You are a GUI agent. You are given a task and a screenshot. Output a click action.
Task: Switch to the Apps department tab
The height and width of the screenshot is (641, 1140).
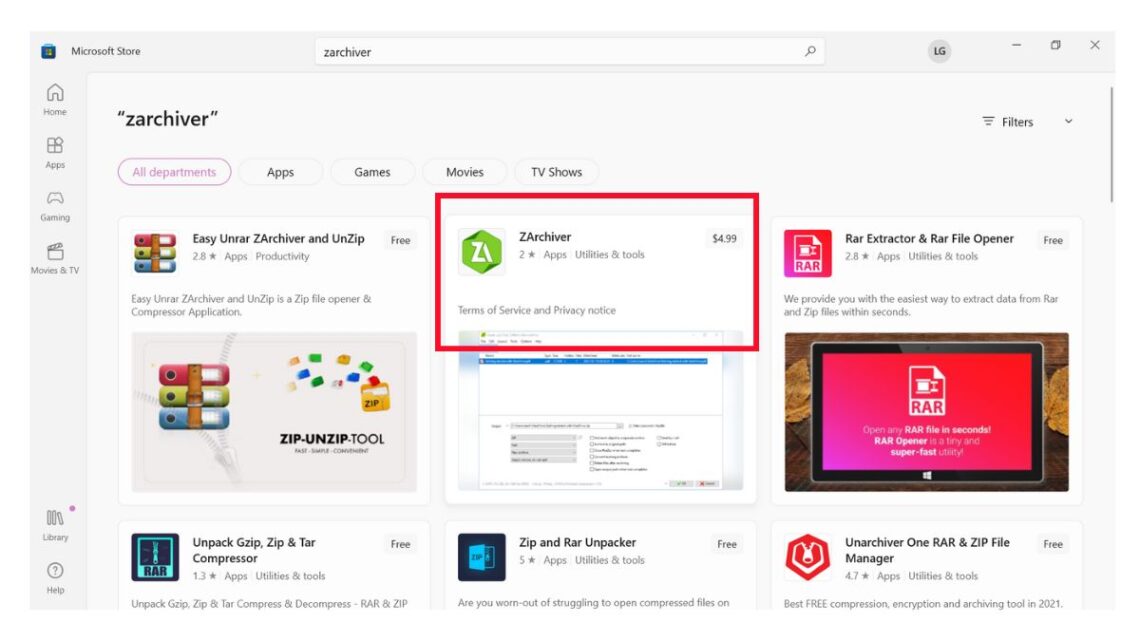280,172
